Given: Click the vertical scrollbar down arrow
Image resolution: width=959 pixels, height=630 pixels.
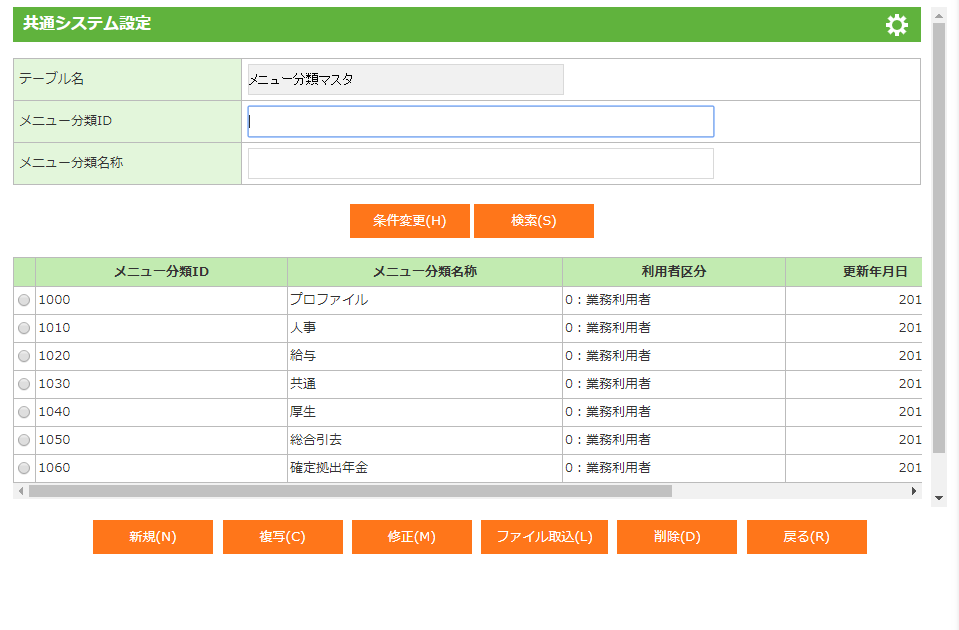Looking at the screenshot, I should click(x=938, y=498).
